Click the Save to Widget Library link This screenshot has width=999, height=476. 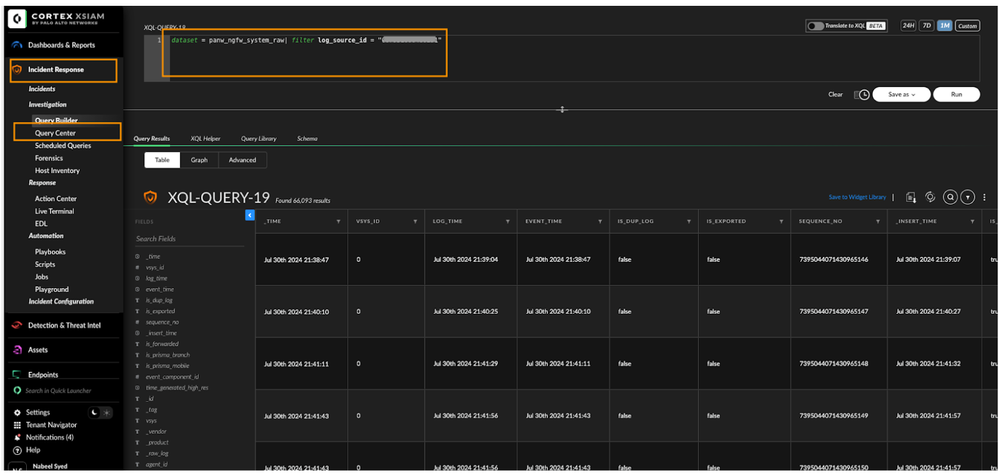pos(857,197)
